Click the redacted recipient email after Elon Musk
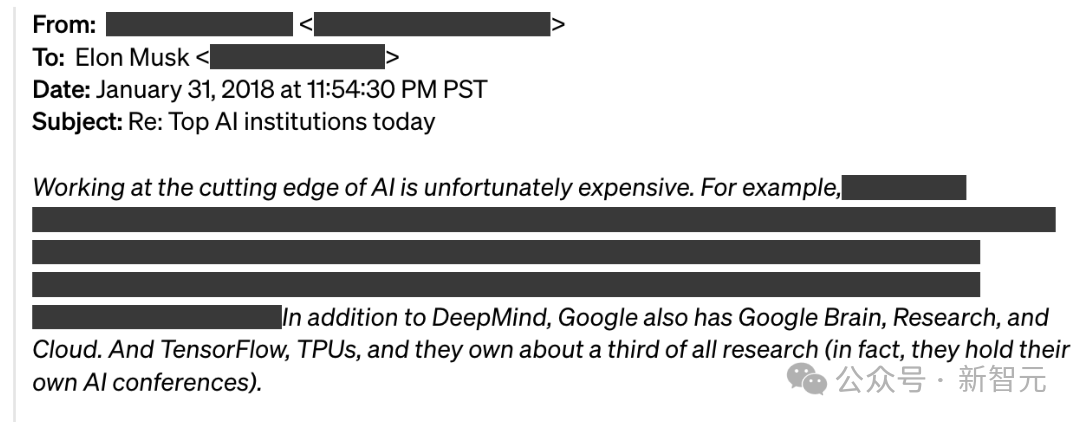The height and width of the screenshot is (422, 1080). (298, 57)
